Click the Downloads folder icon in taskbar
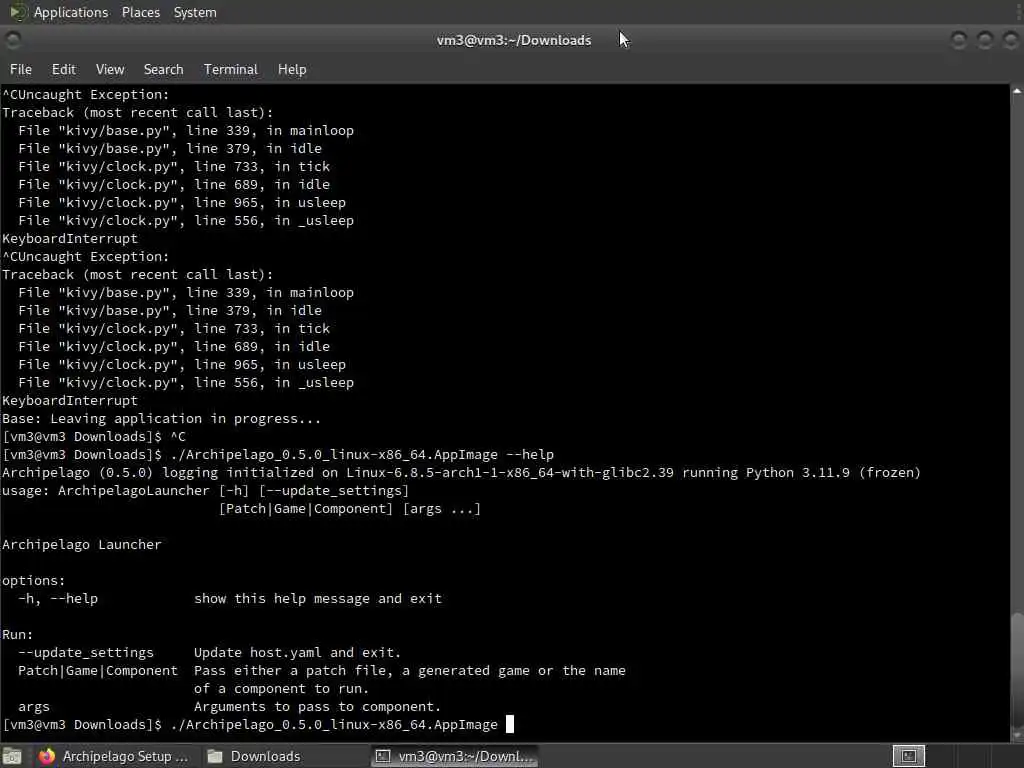The image size is (1024, 768). (x=215, y=756)
